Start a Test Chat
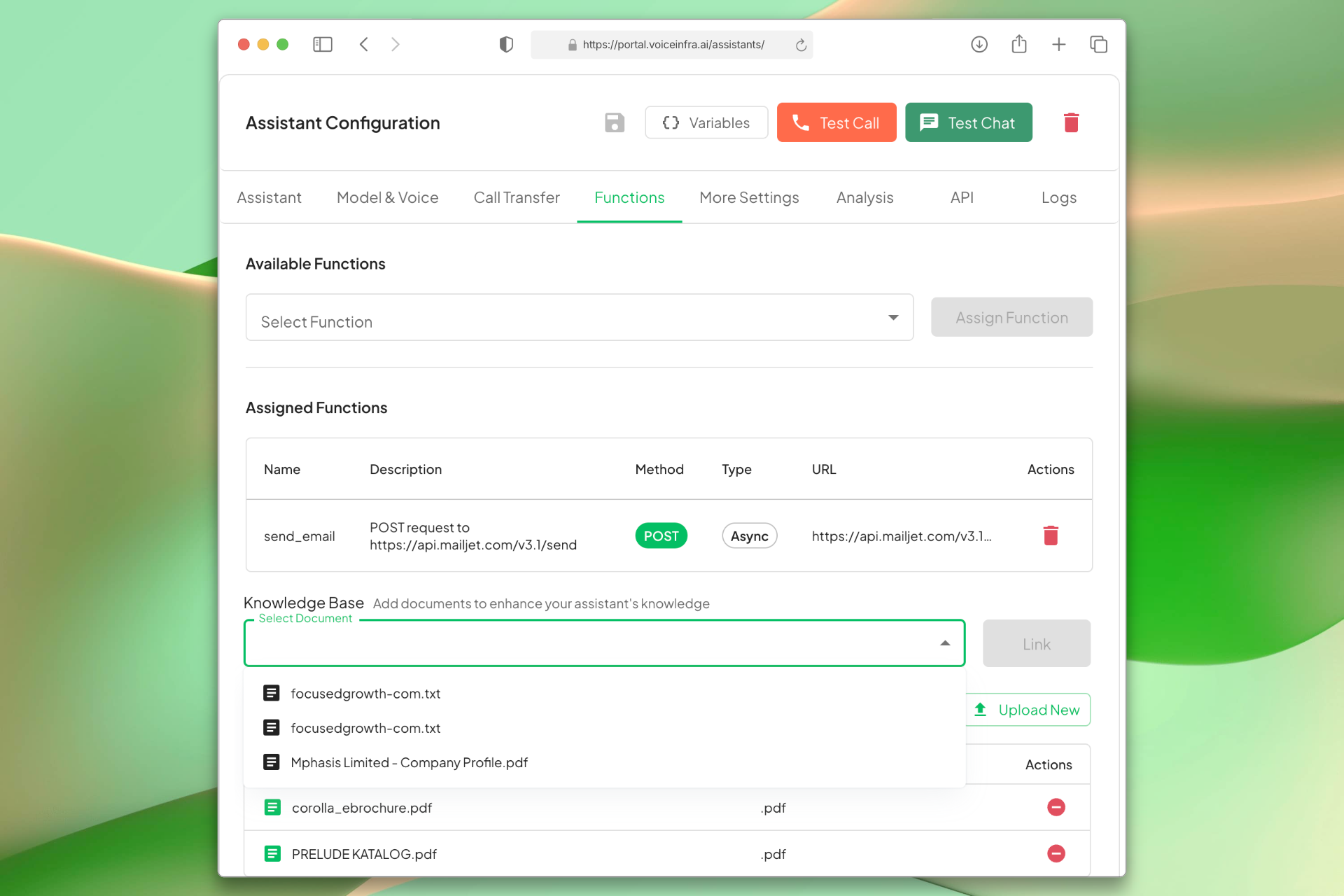The image size is (1344, 896). click(968, 122)
